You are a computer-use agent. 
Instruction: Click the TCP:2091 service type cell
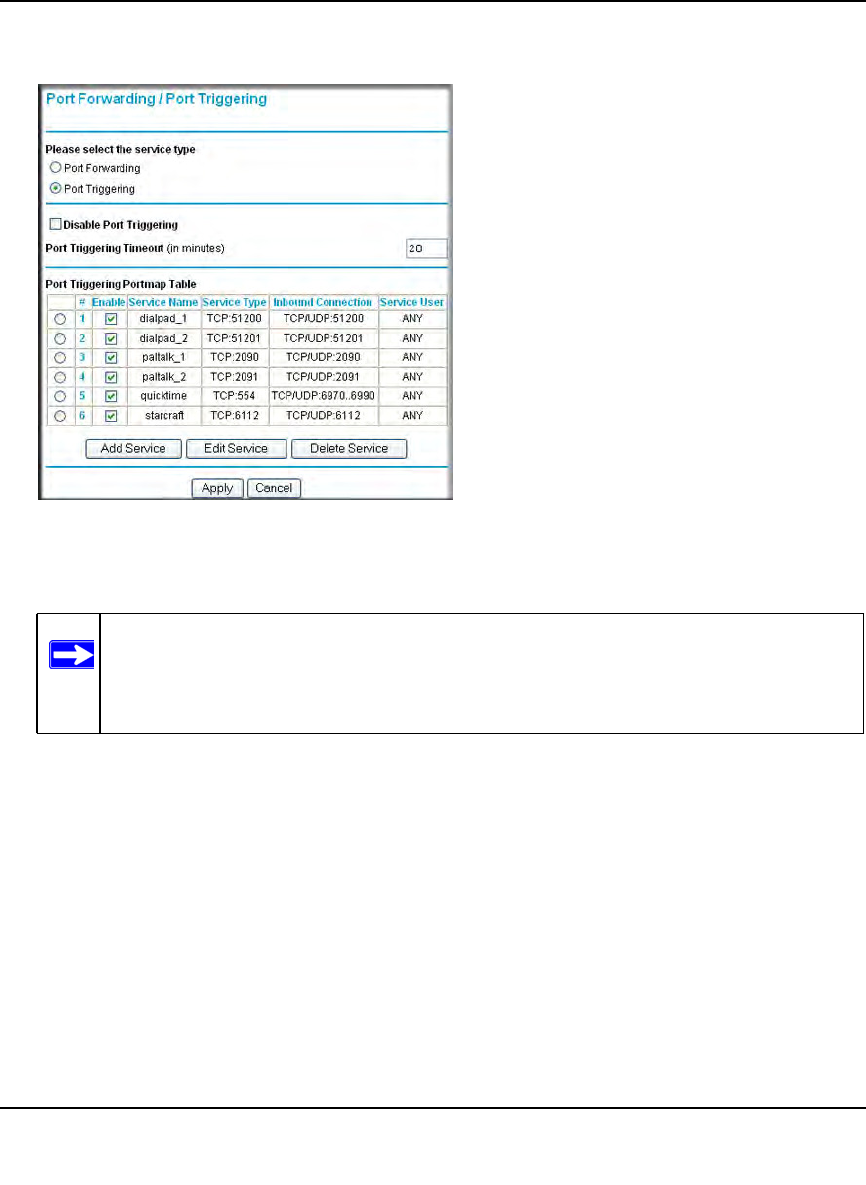coord(234,377)
